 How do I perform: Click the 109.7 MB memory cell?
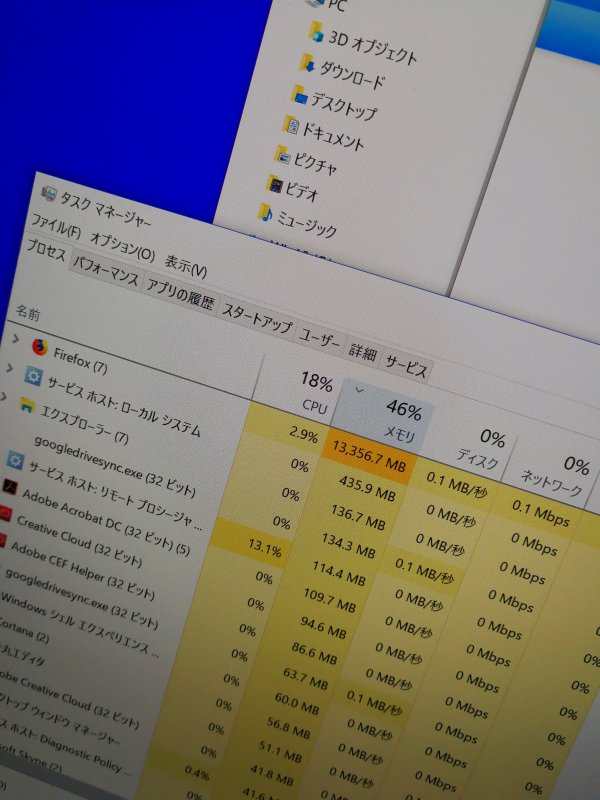point(330,600)
